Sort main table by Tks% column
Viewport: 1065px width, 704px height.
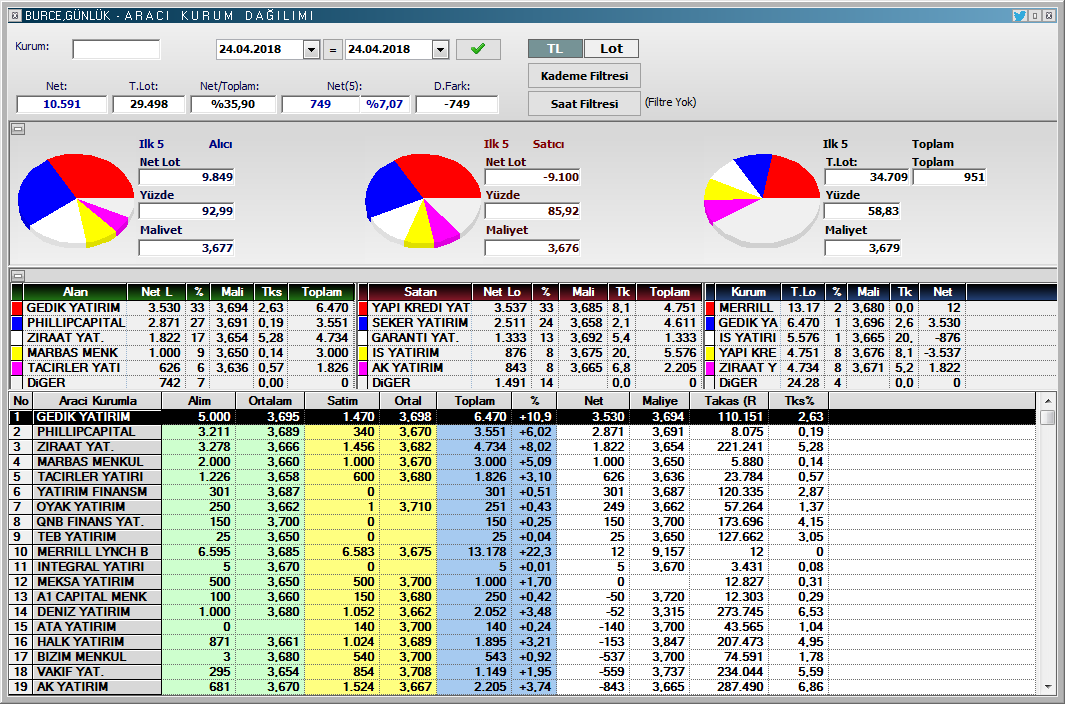click(x=799, y=401)
